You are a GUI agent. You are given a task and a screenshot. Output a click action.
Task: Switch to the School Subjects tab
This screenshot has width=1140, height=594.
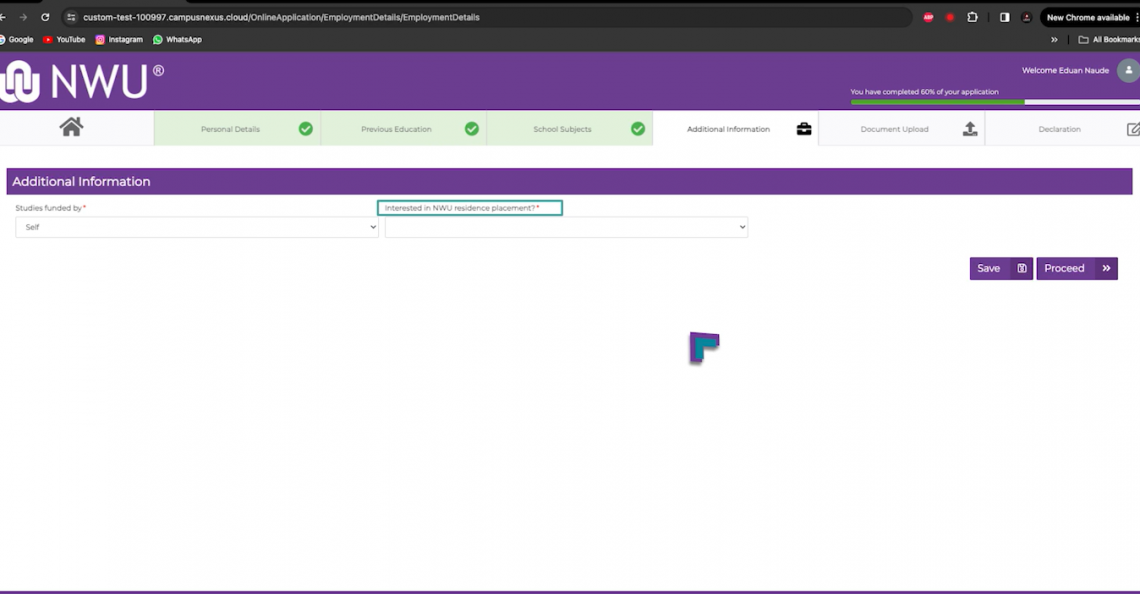[562, 129]
